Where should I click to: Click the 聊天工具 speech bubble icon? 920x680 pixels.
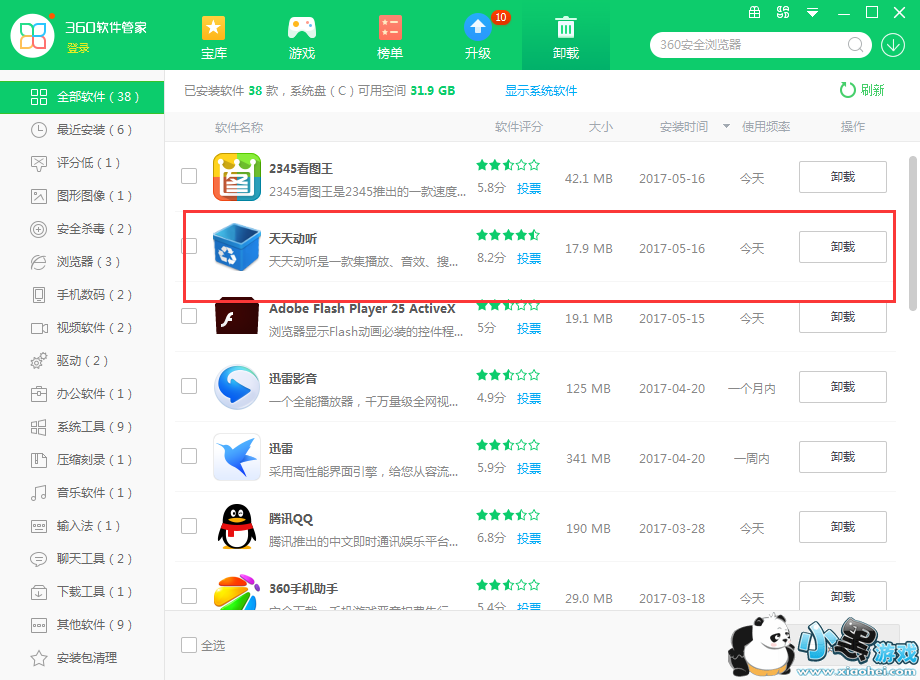pos(39,559)
